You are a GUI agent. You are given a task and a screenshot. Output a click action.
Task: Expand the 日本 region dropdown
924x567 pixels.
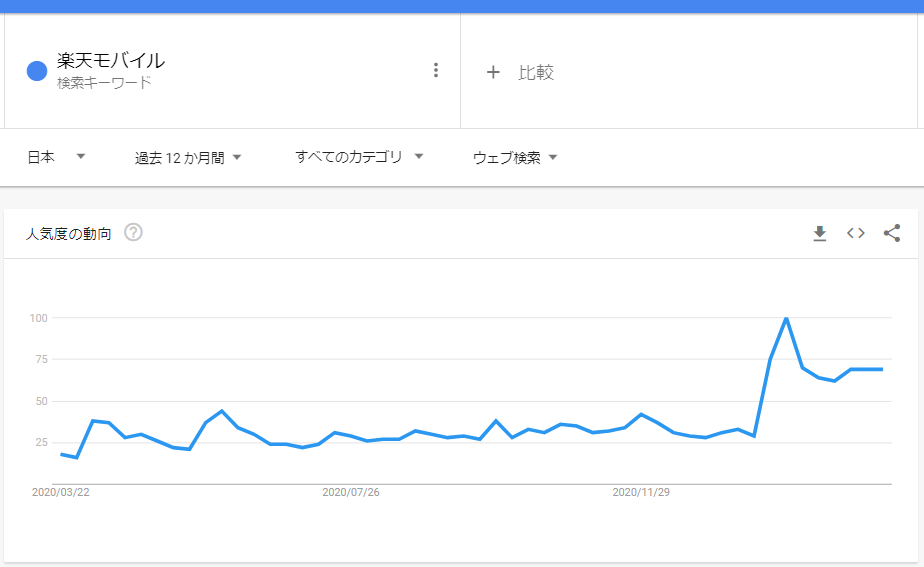tap(56, 157)
